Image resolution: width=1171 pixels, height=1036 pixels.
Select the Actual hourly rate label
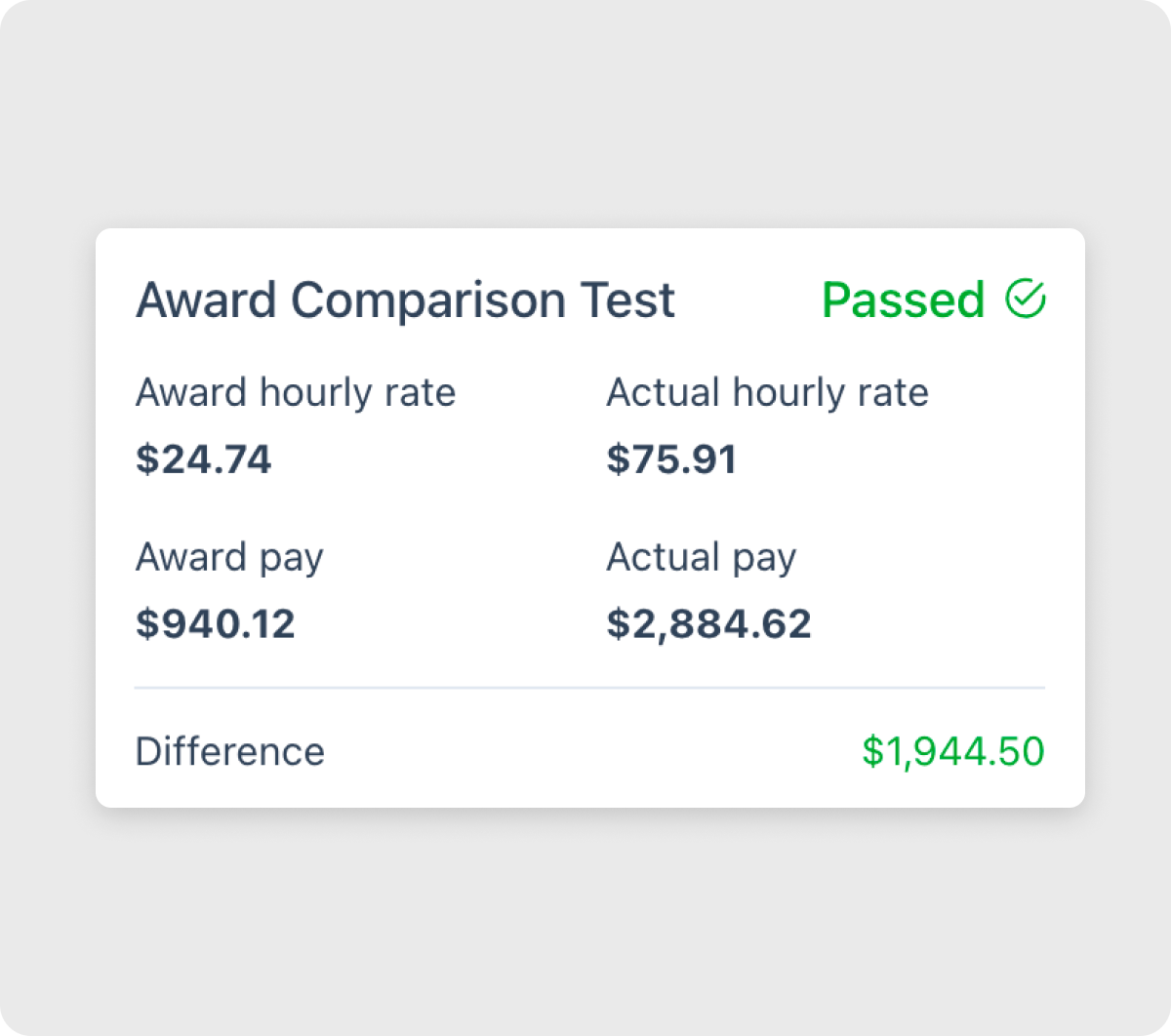point(767,393)
